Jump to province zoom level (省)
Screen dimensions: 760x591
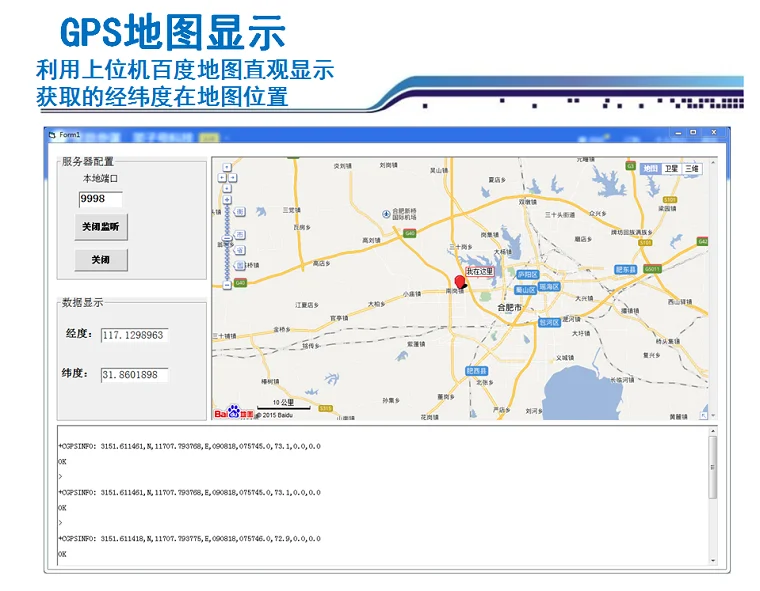239,250
